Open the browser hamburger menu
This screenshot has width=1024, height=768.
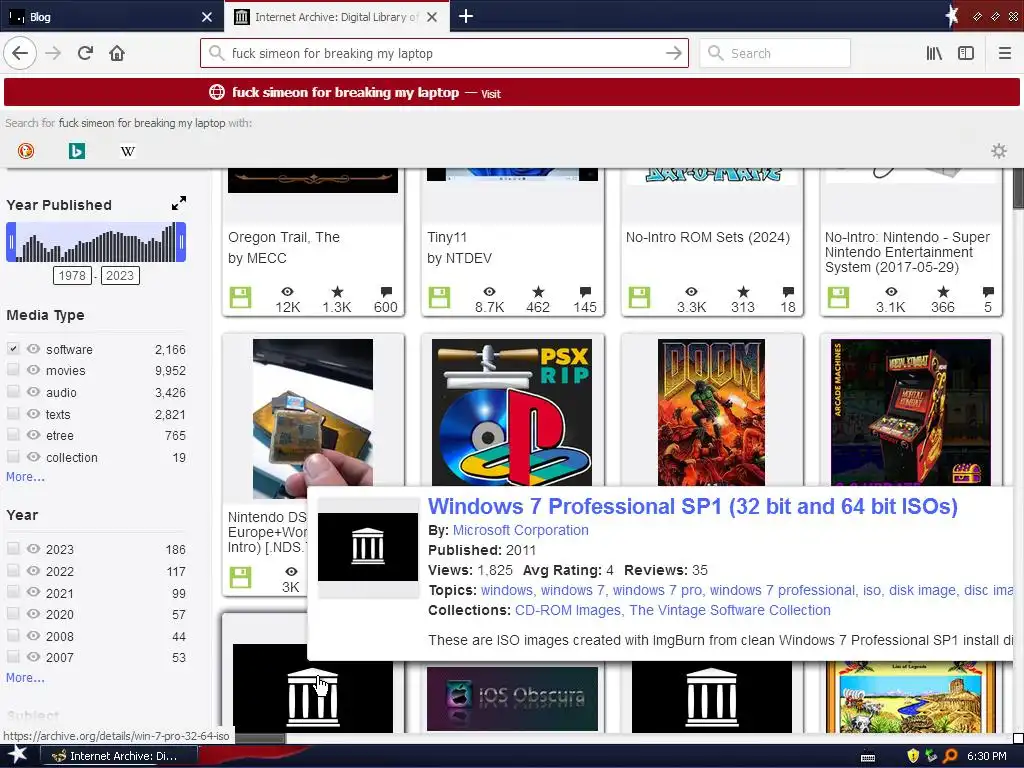pos(1004,54)
